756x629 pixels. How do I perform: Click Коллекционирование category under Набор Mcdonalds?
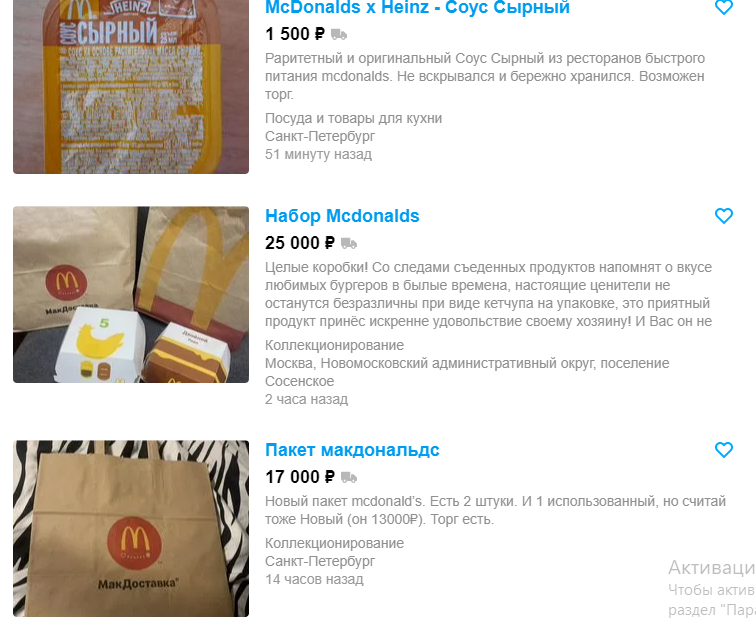(x=335, y=345)
